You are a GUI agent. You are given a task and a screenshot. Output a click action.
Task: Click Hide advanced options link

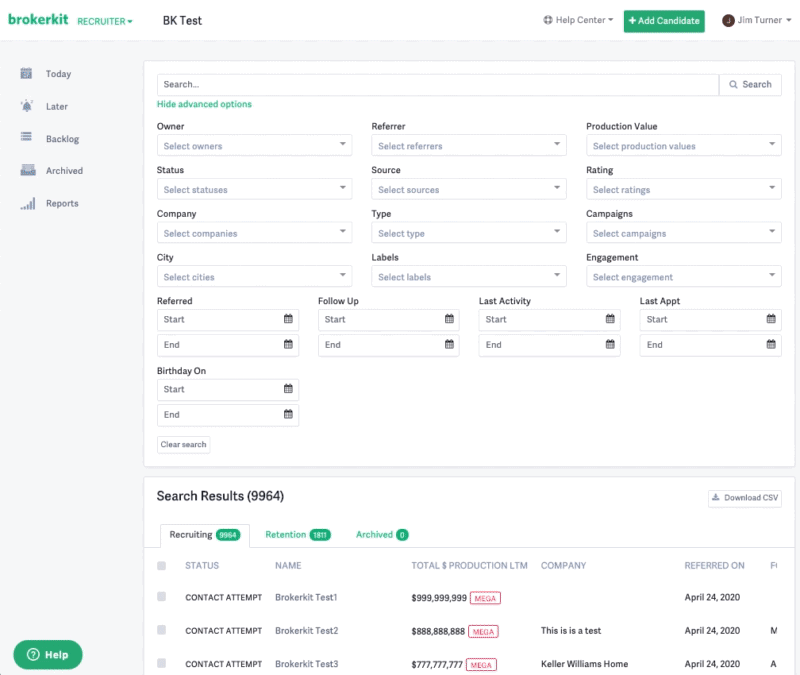coord(204,104)
